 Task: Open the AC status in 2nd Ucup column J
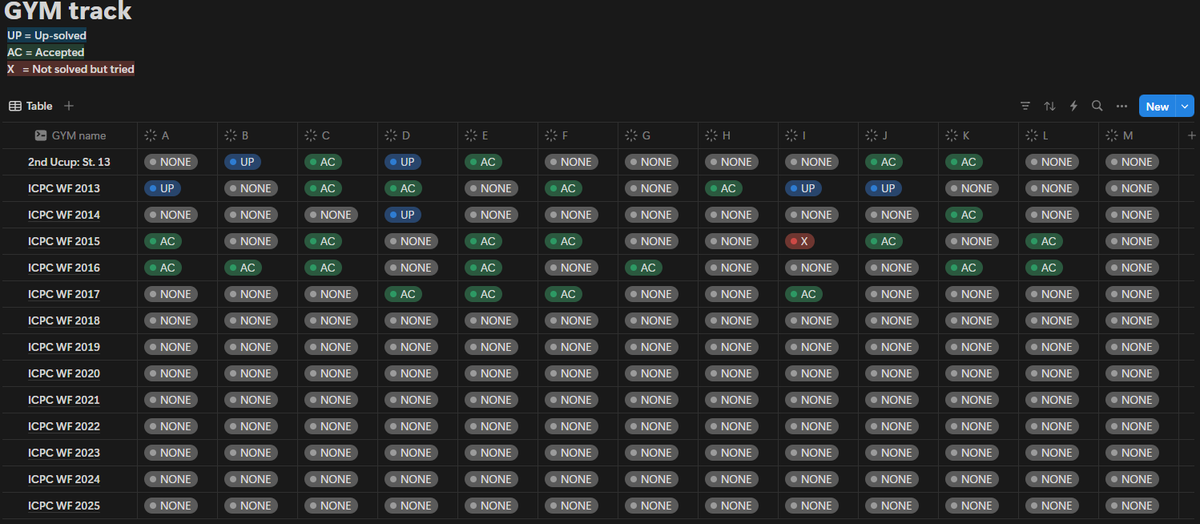[884, 161]
